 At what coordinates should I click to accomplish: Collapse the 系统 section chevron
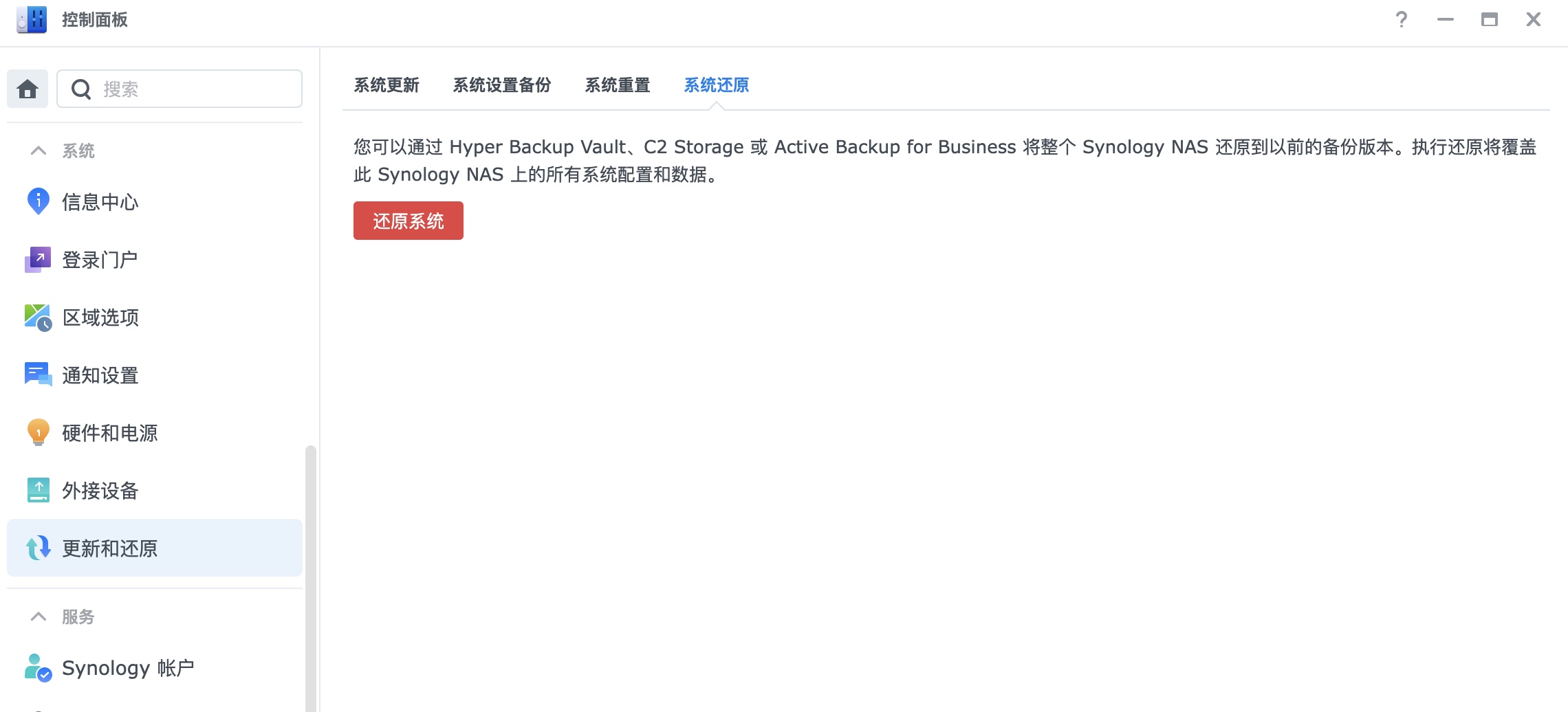pos(39,151)
